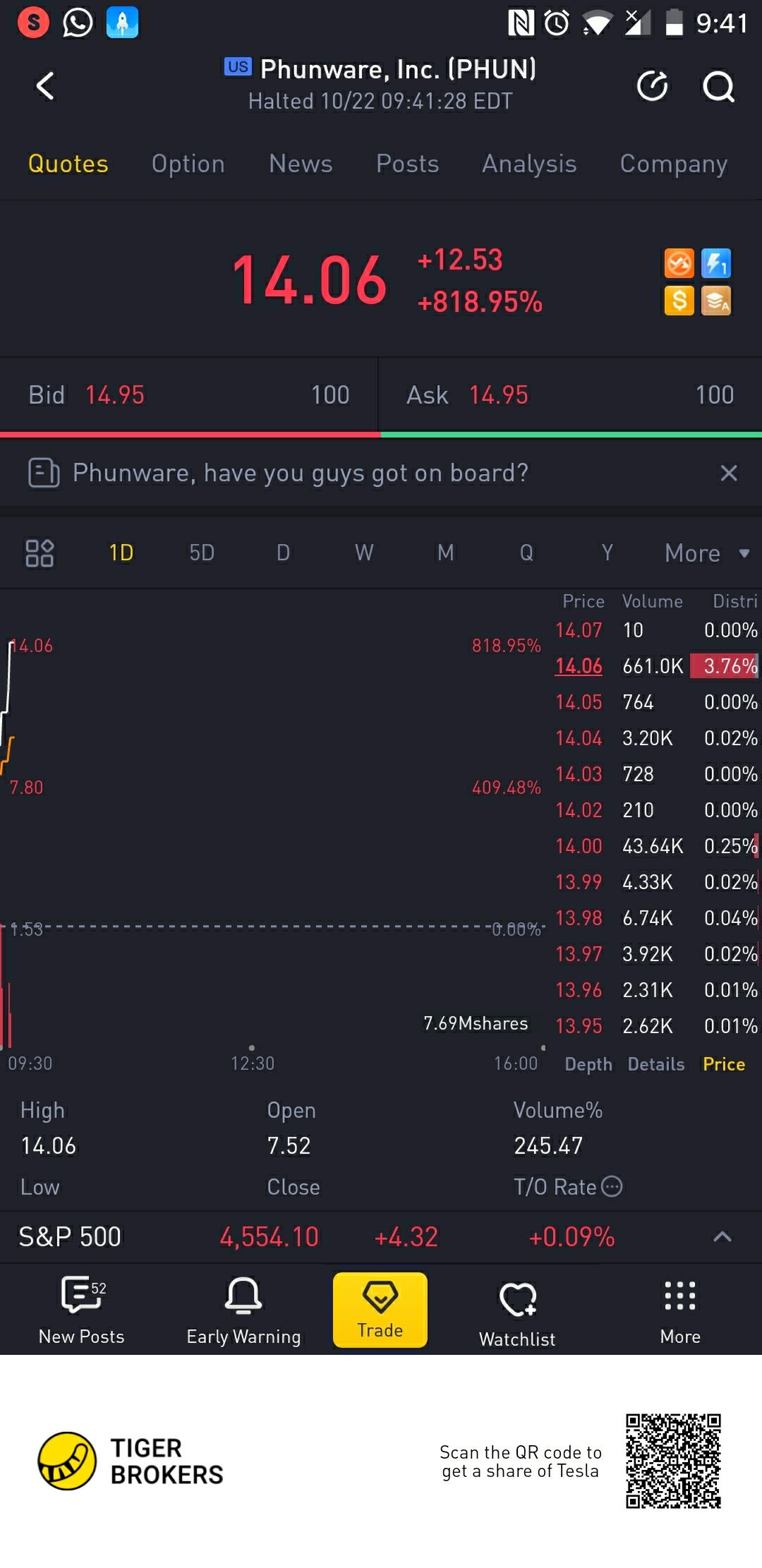This screenshot has width=762, height=1568.
Task: Expand the S&P 500 index bar chevron
Action: (722, 1236)
